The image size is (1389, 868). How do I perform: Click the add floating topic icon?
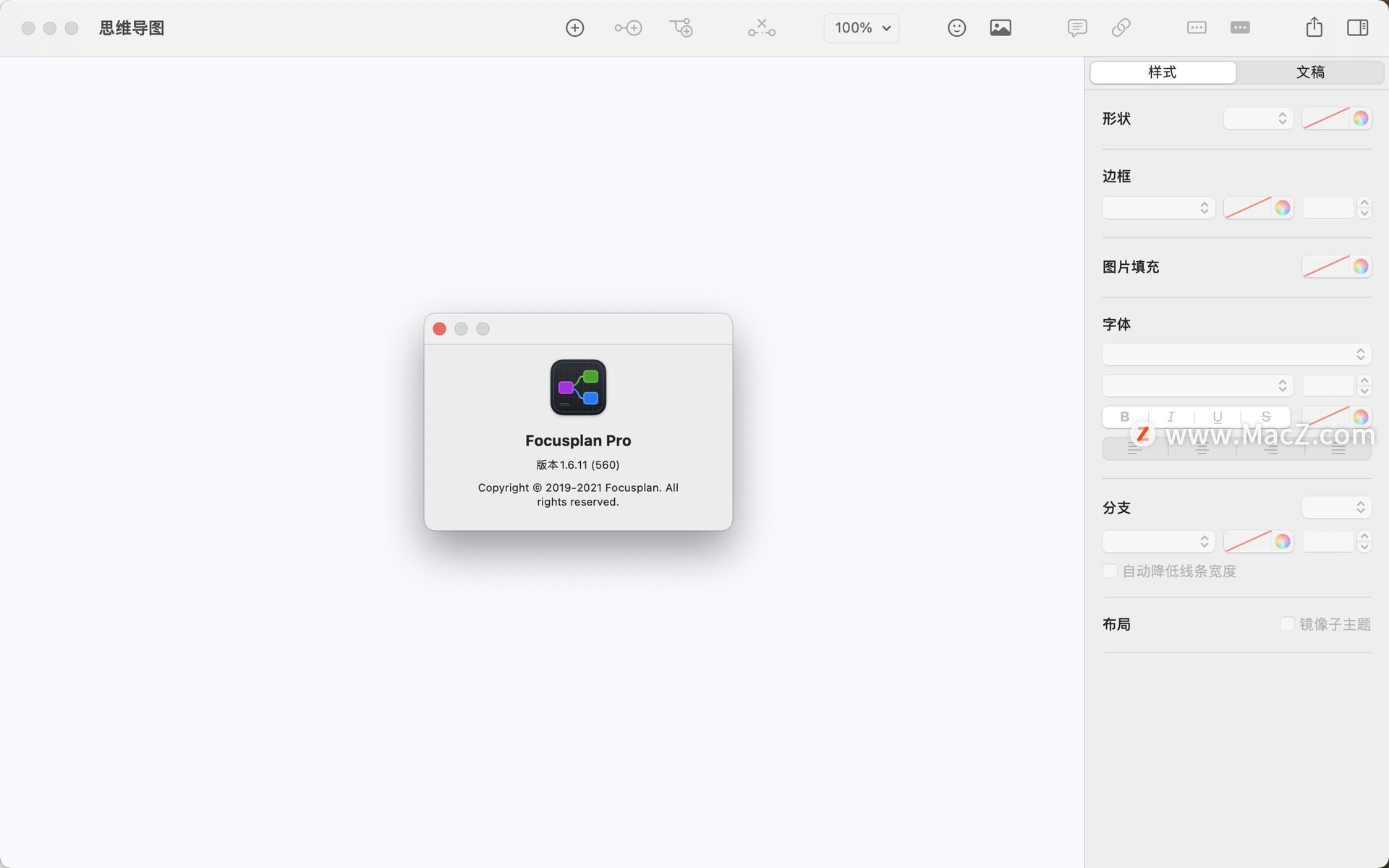(681, 28)
